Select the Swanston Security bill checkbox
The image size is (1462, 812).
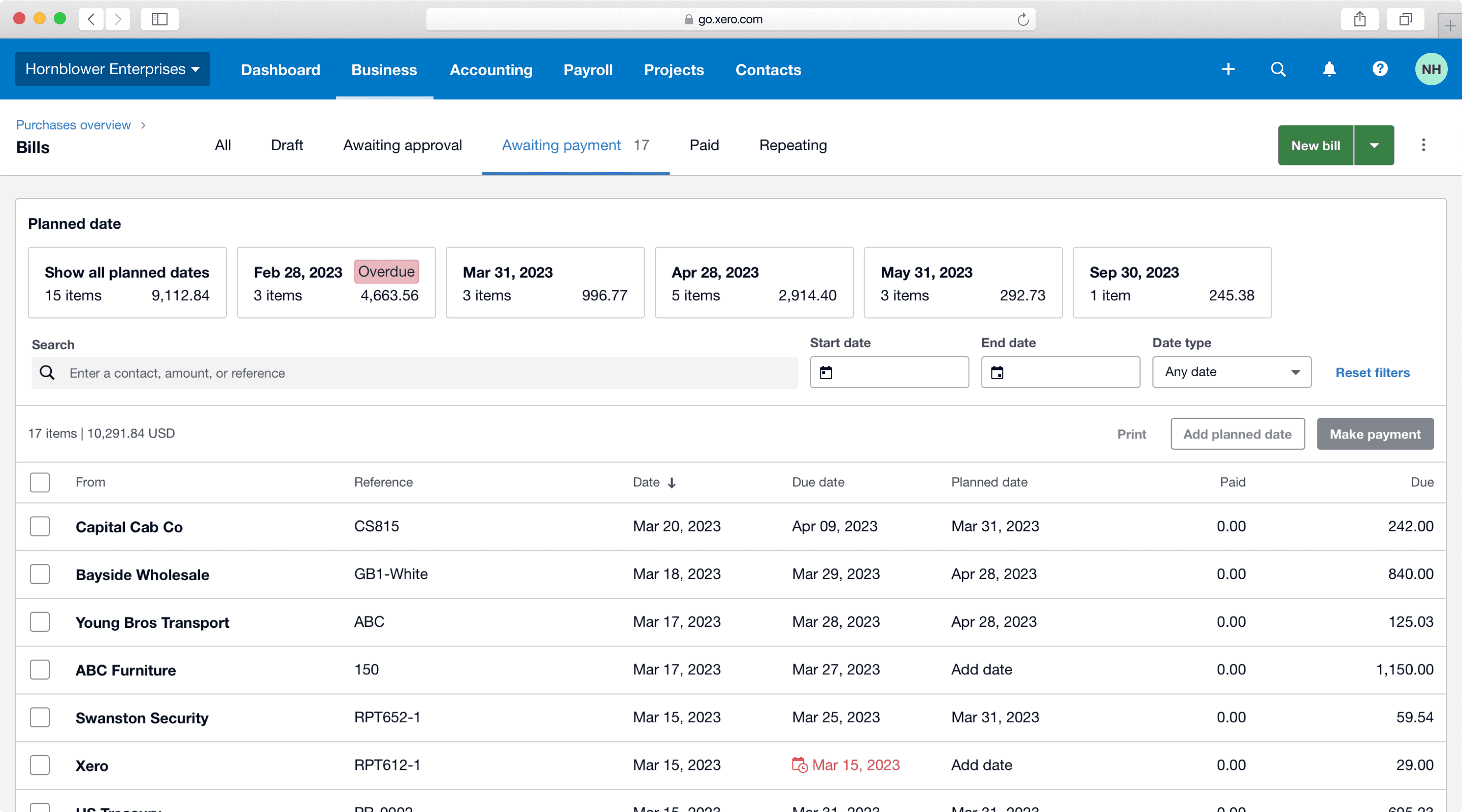tap(40, 717)
